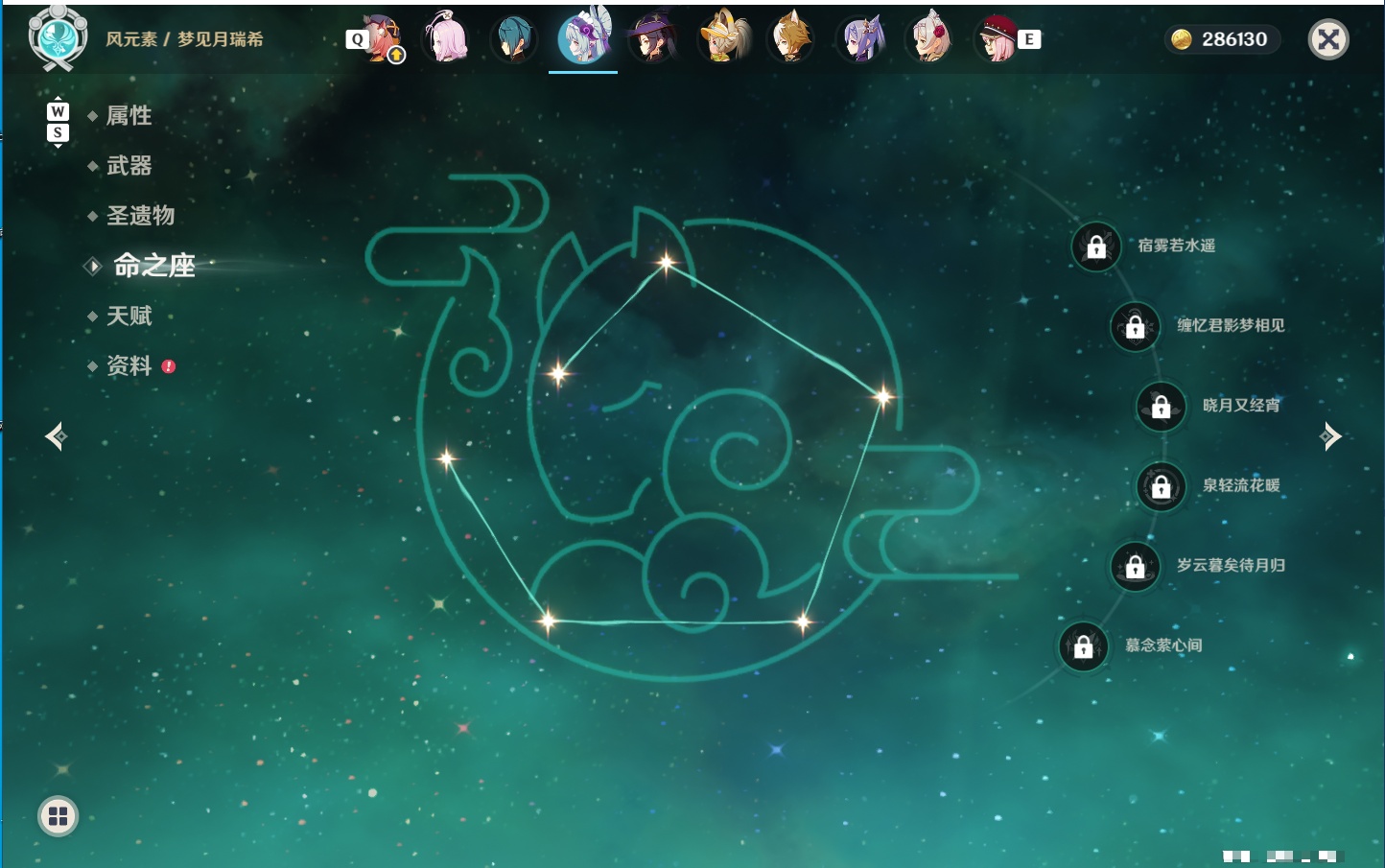Open the grid menu icon at bottom left

(x=58, y=816)
